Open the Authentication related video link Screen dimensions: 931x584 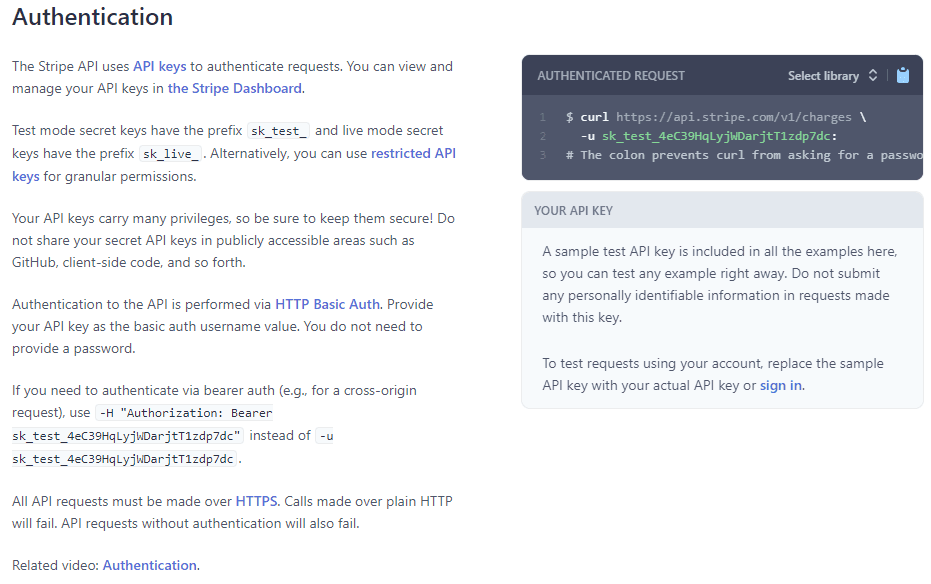pyautogui.click(x=149, y=565)
